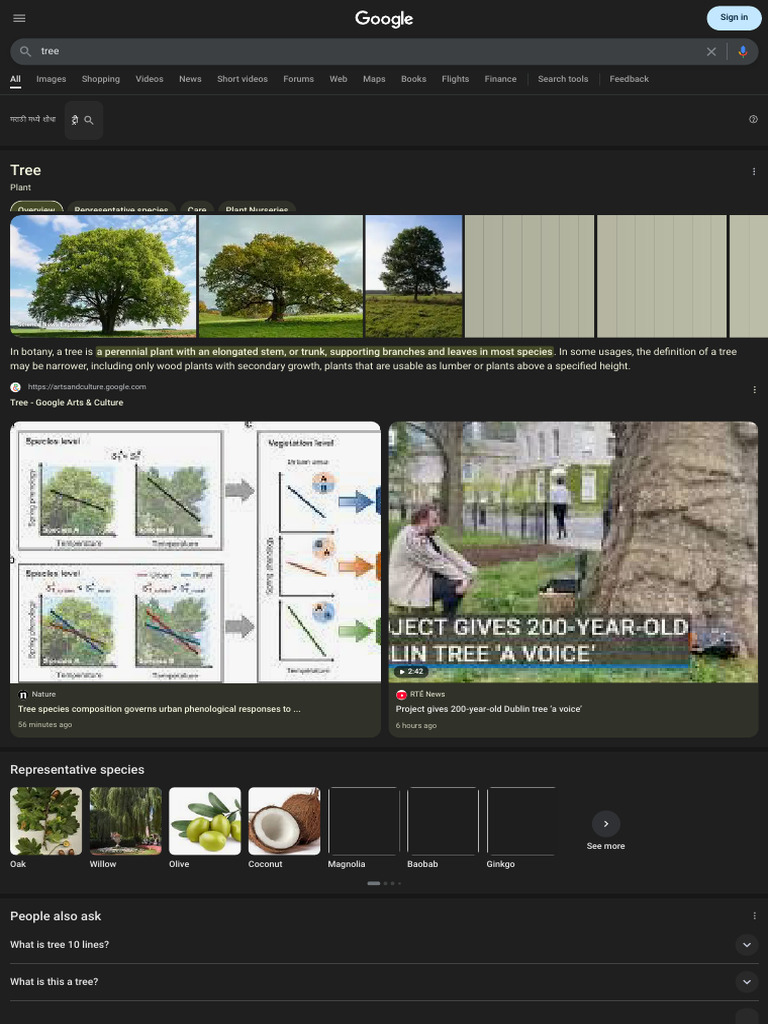Click See more arrow for representative species

[x=606, y=824]
